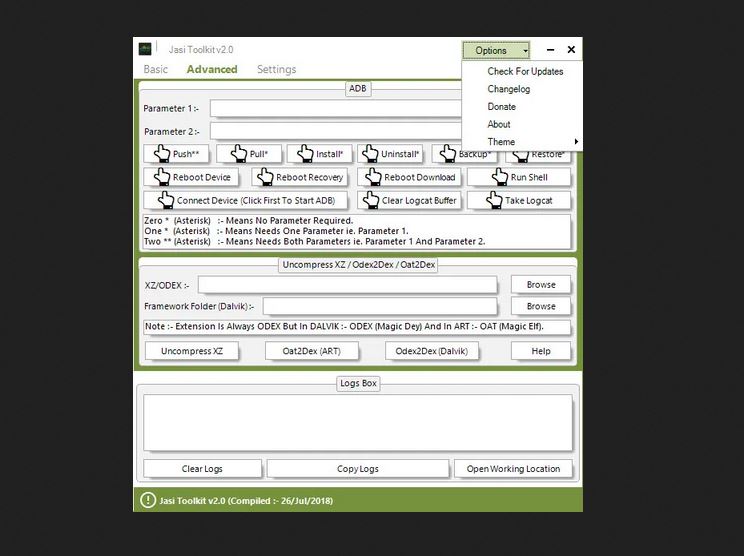The image size is (744, 556).
Task: Click the Pull* hand button
Action: point(249,154)
